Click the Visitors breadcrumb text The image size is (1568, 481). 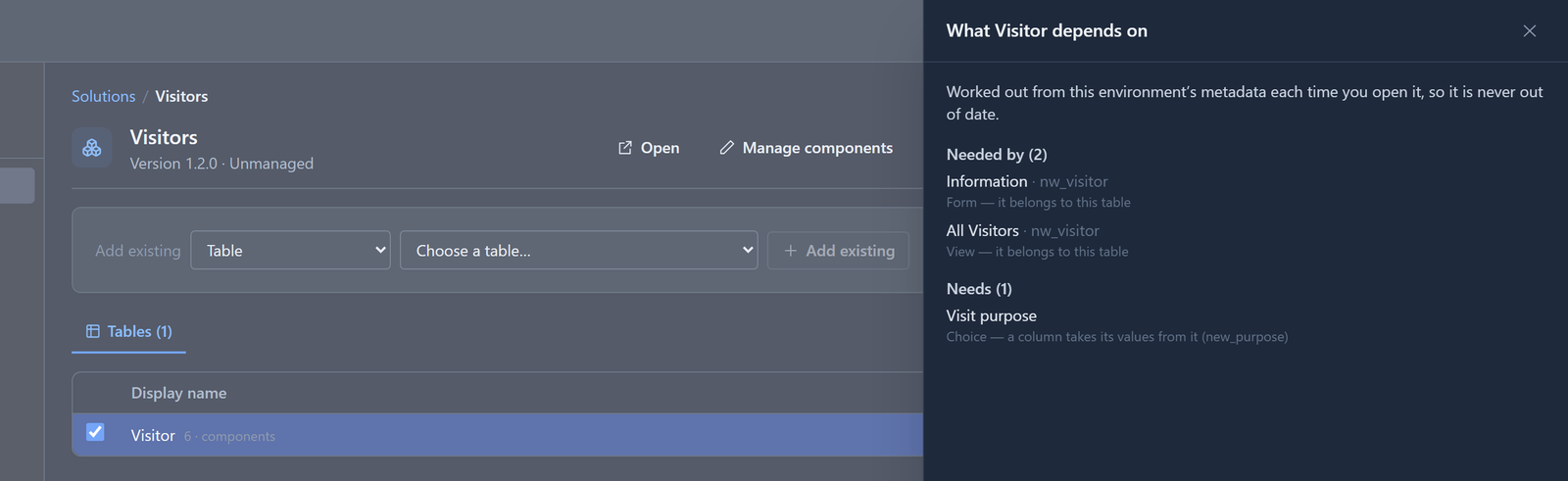181,96
